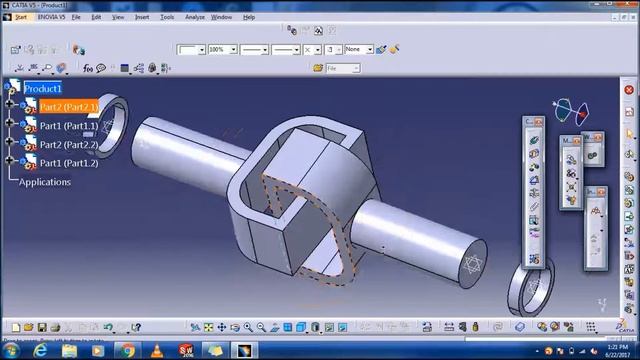Click the Normal View icon
640x360 pixels.
coord(274,327)
